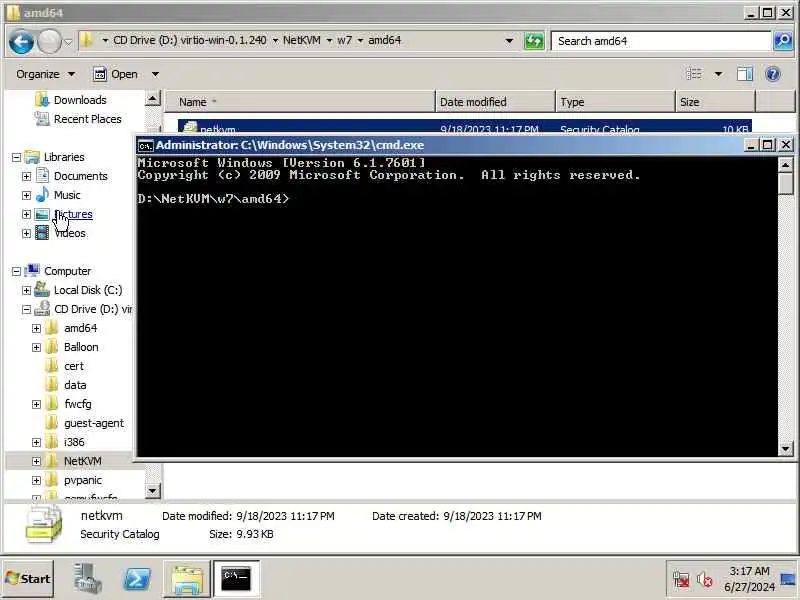Select the i386 folder in the tree
The width and height of the screenshot is (800, 600).
click(x=74, y=442)
